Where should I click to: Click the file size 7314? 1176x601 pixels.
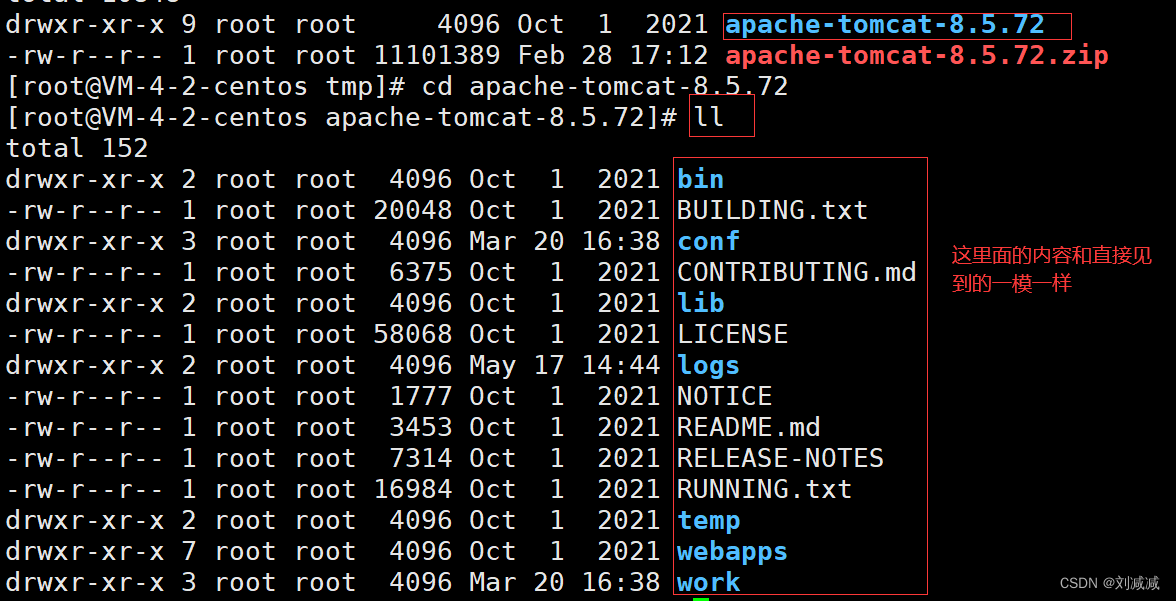point(422,458)
